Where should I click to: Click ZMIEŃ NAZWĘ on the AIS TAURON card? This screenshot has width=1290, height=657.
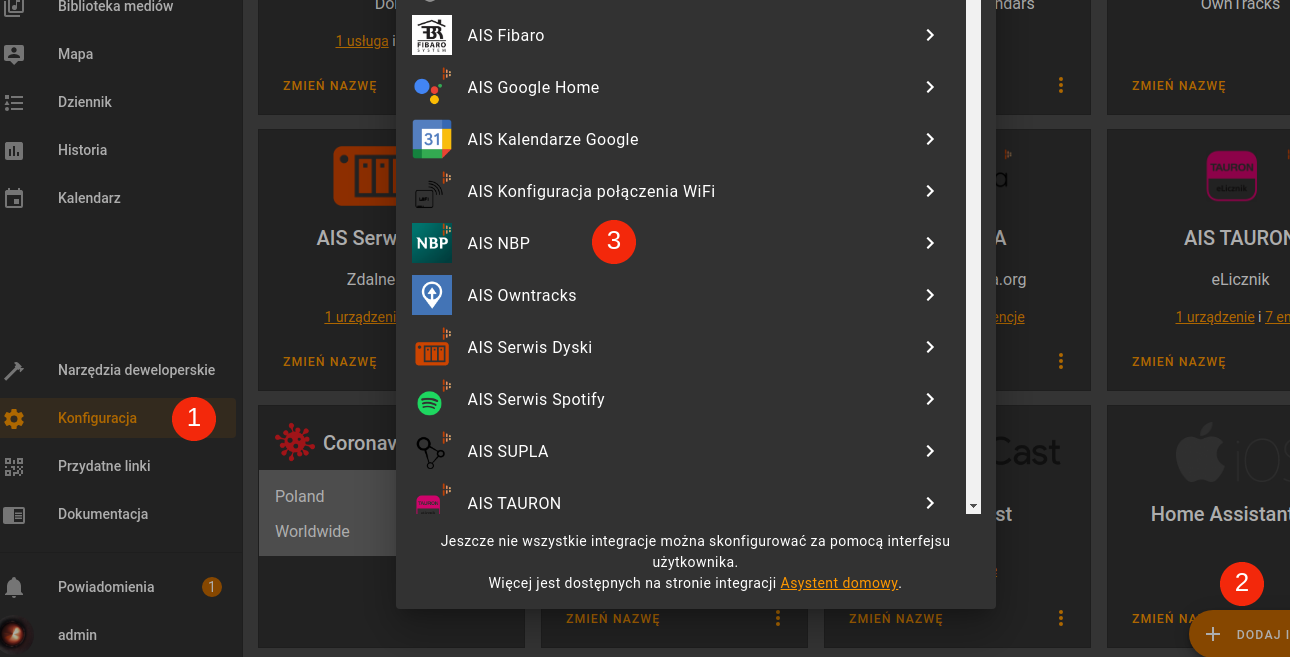1178,362
